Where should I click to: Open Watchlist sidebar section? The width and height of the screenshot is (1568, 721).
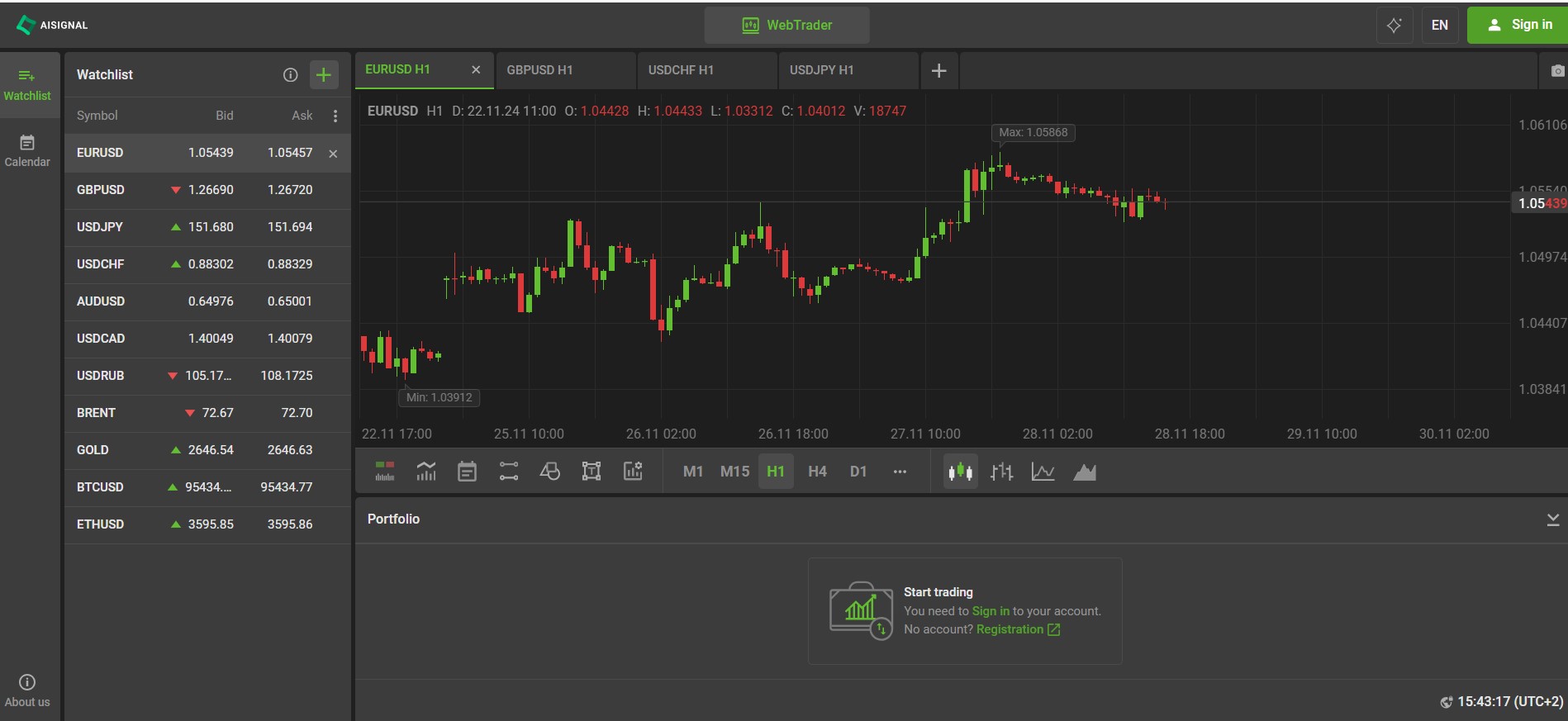[x=27, y=85]
